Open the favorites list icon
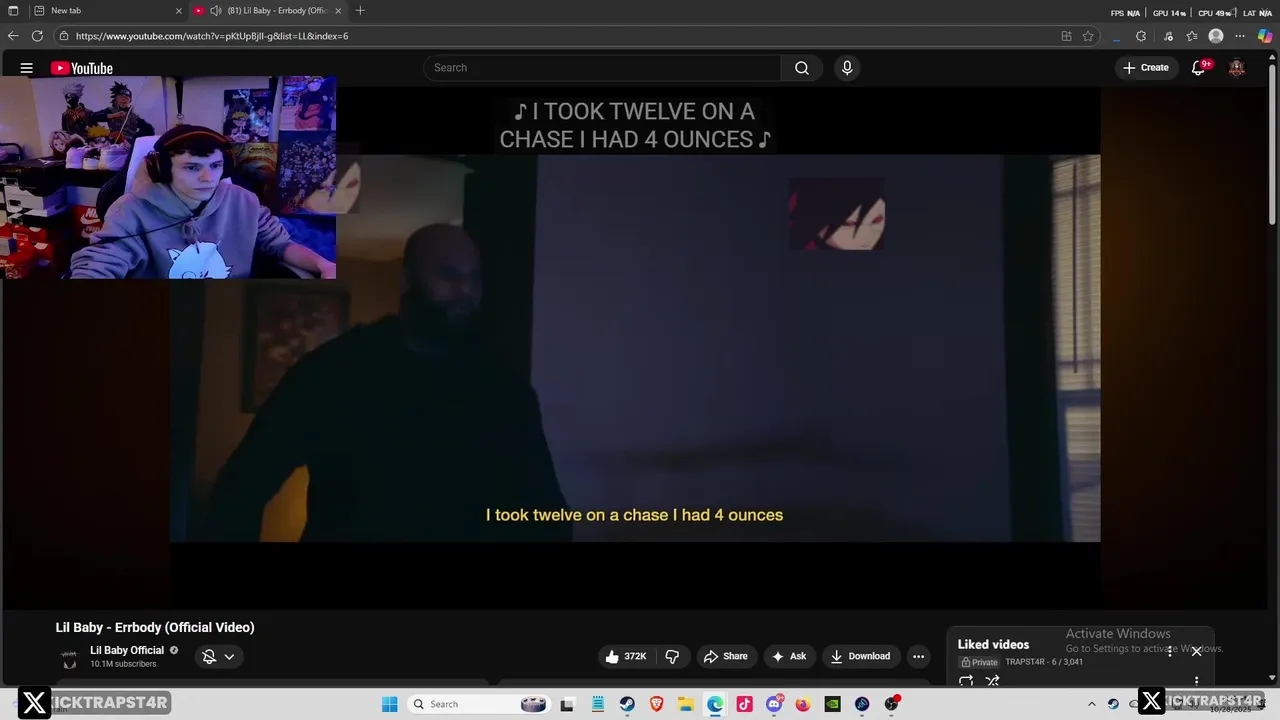This screenshot has width=1280, height=720. 1192,36
